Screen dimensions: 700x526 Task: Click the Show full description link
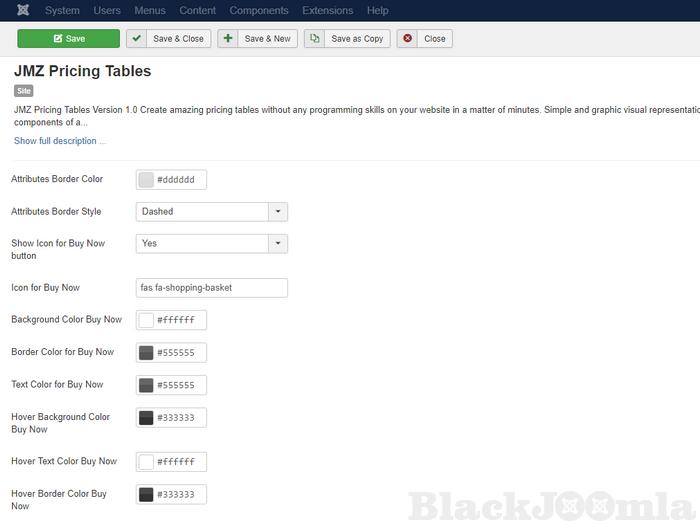click(x=59, y=141)
